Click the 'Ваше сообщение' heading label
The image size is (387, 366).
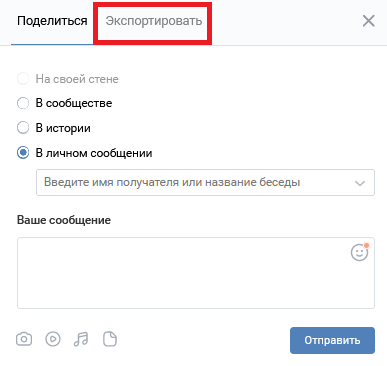(x=64, y=220)
